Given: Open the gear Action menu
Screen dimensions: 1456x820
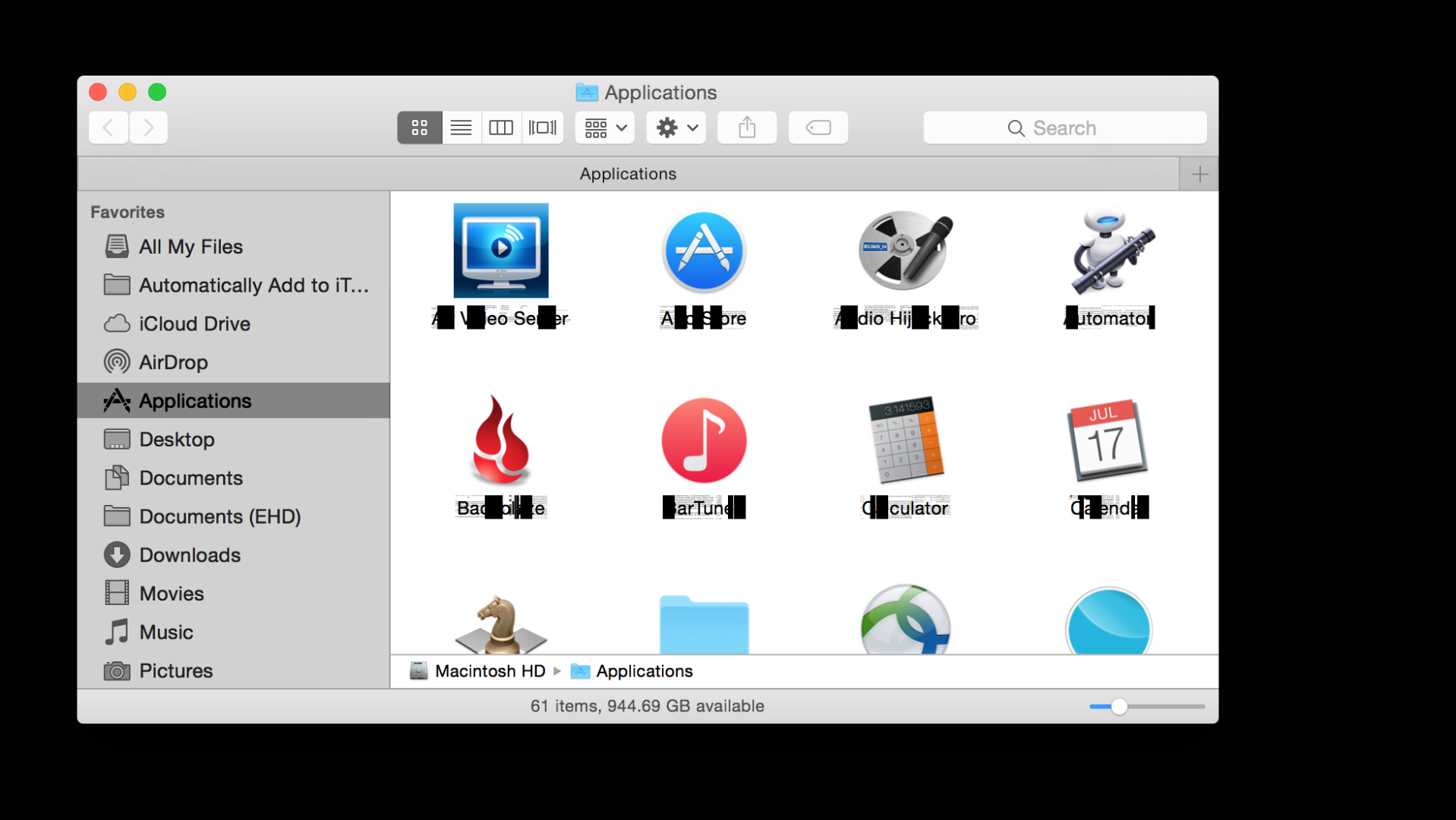Looking at the screenshot, I should [676, 128].
